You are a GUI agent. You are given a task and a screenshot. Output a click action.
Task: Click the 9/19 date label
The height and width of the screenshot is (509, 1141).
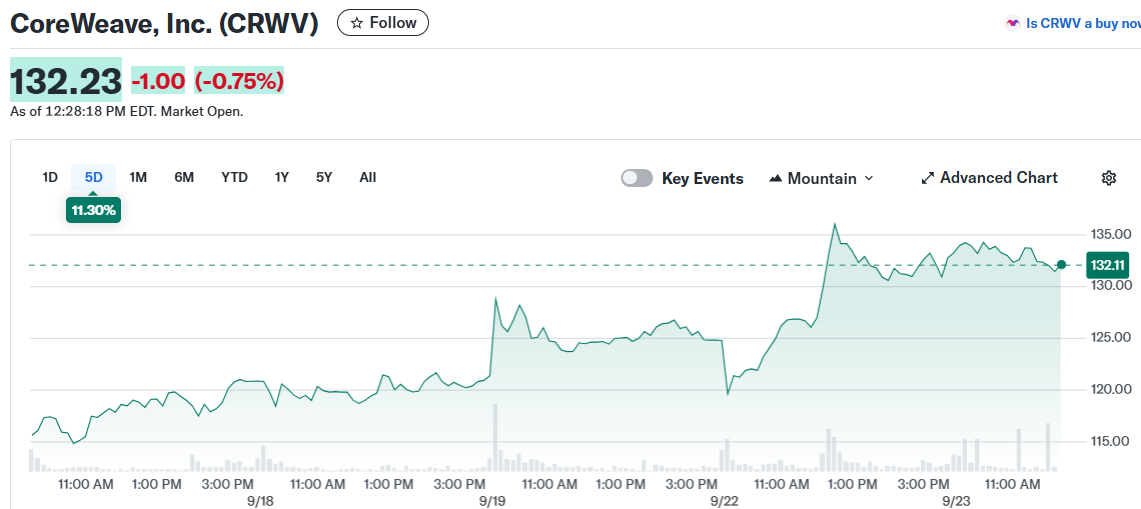(x=493, y=502)
